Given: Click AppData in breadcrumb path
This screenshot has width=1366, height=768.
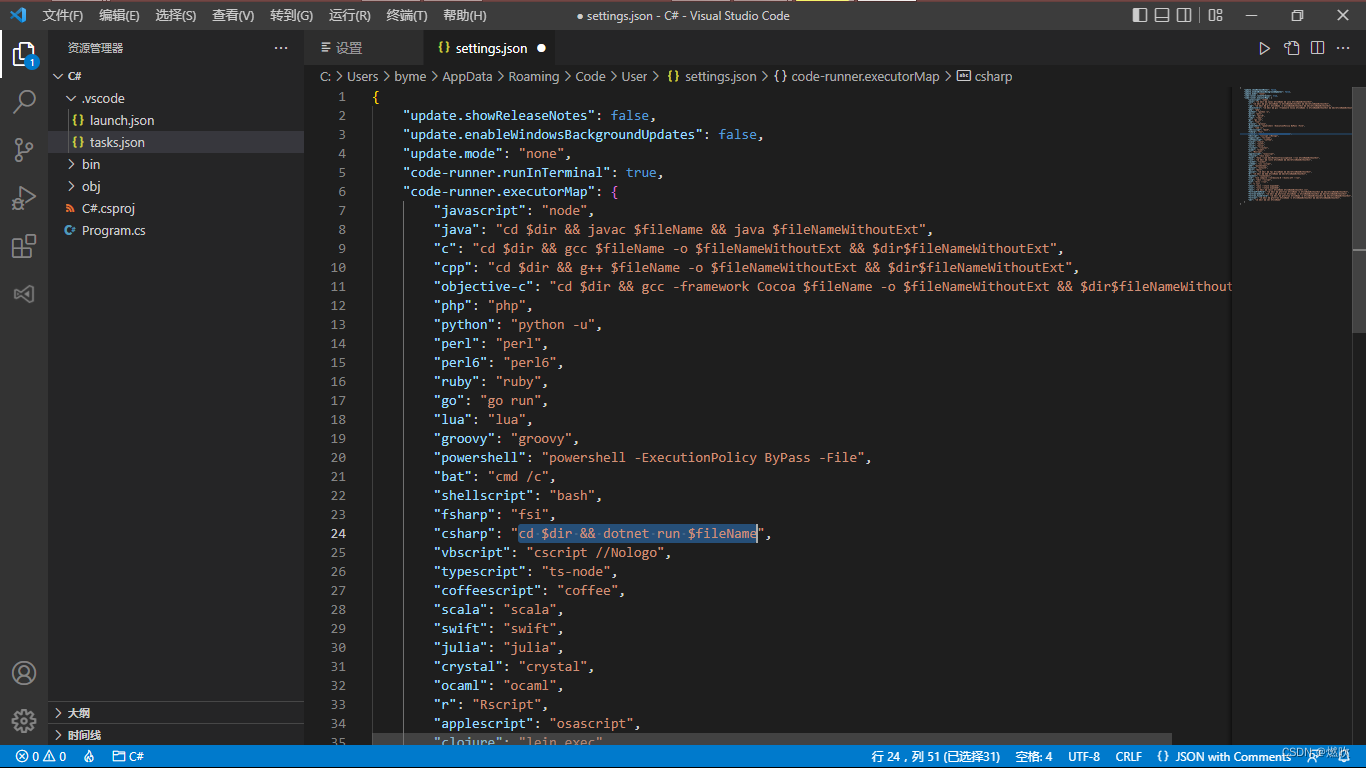Looking at the screenshot, I should pos(467,76).
